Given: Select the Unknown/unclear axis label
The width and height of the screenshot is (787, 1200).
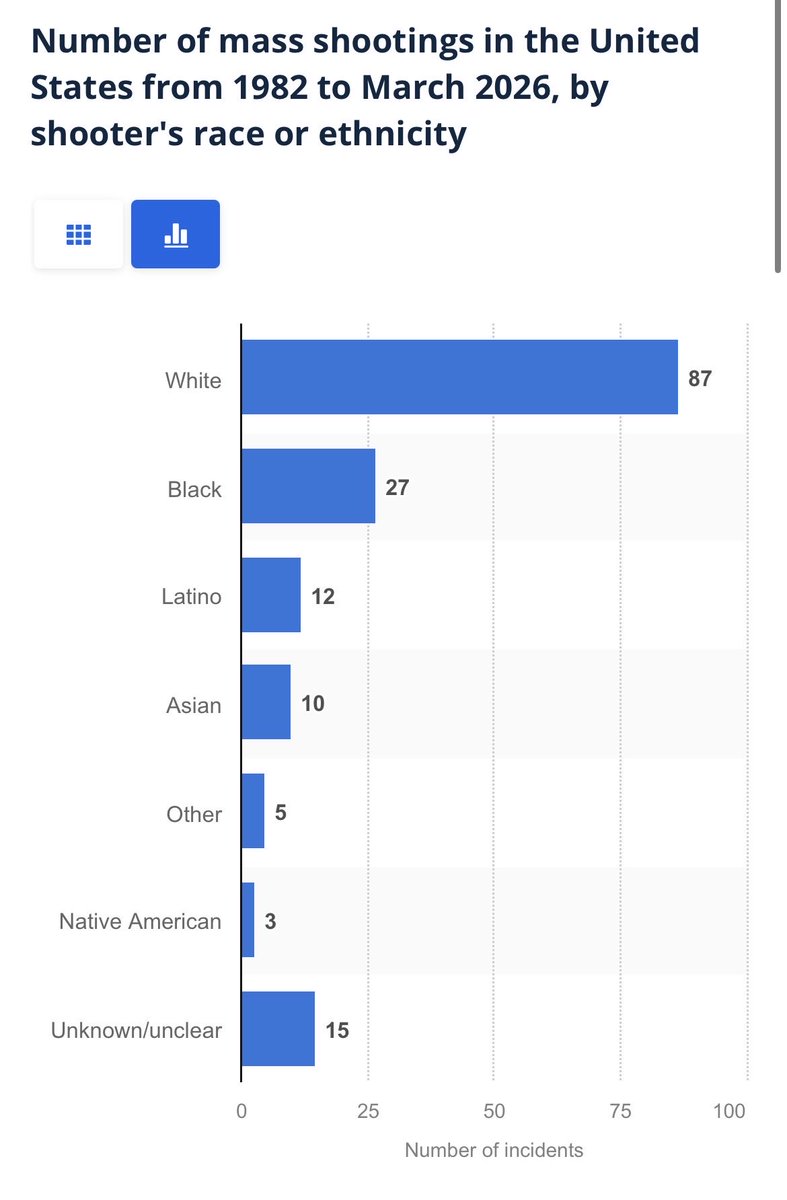Looking at the screenshot, I should point(136,1030).
